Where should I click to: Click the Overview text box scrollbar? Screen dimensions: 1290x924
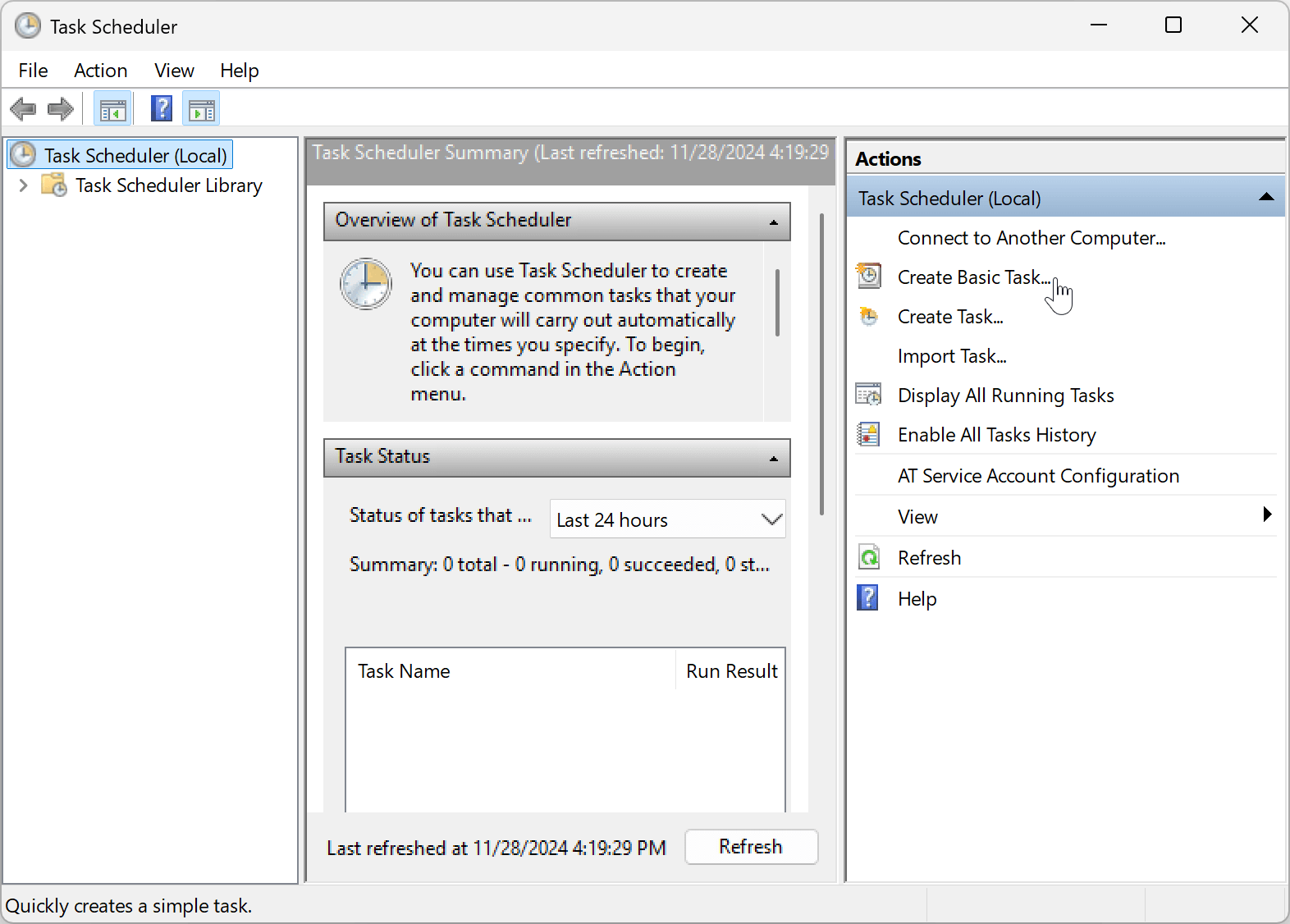[x=777, y=303]
